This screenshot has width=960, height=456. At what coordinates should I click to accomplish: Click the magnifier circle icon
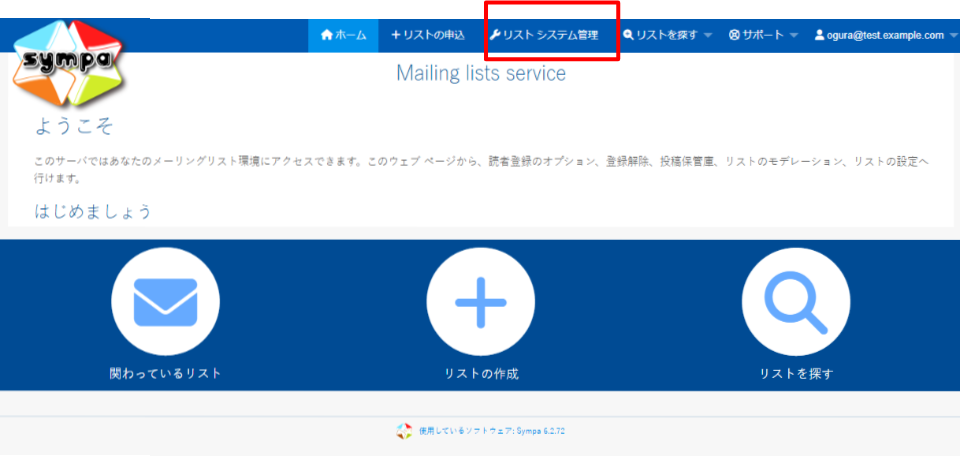tap(796, 302)
